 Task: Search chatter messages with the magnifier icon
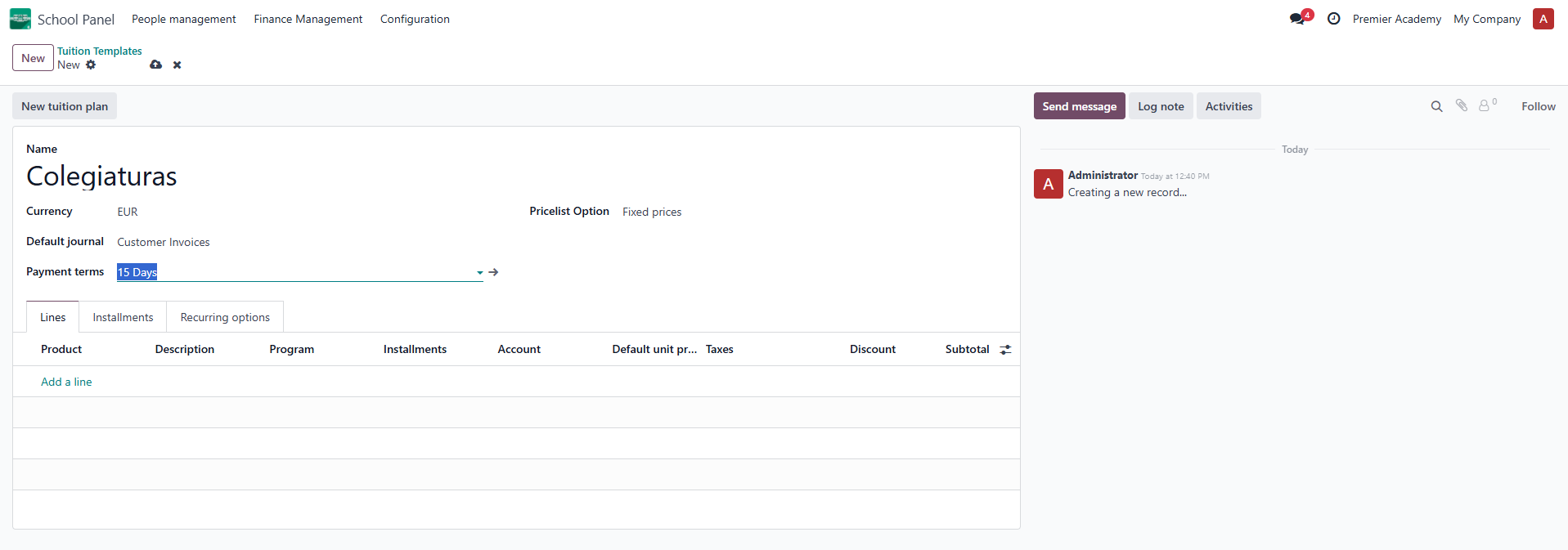pyautogui.click(x=1436, y=106)
